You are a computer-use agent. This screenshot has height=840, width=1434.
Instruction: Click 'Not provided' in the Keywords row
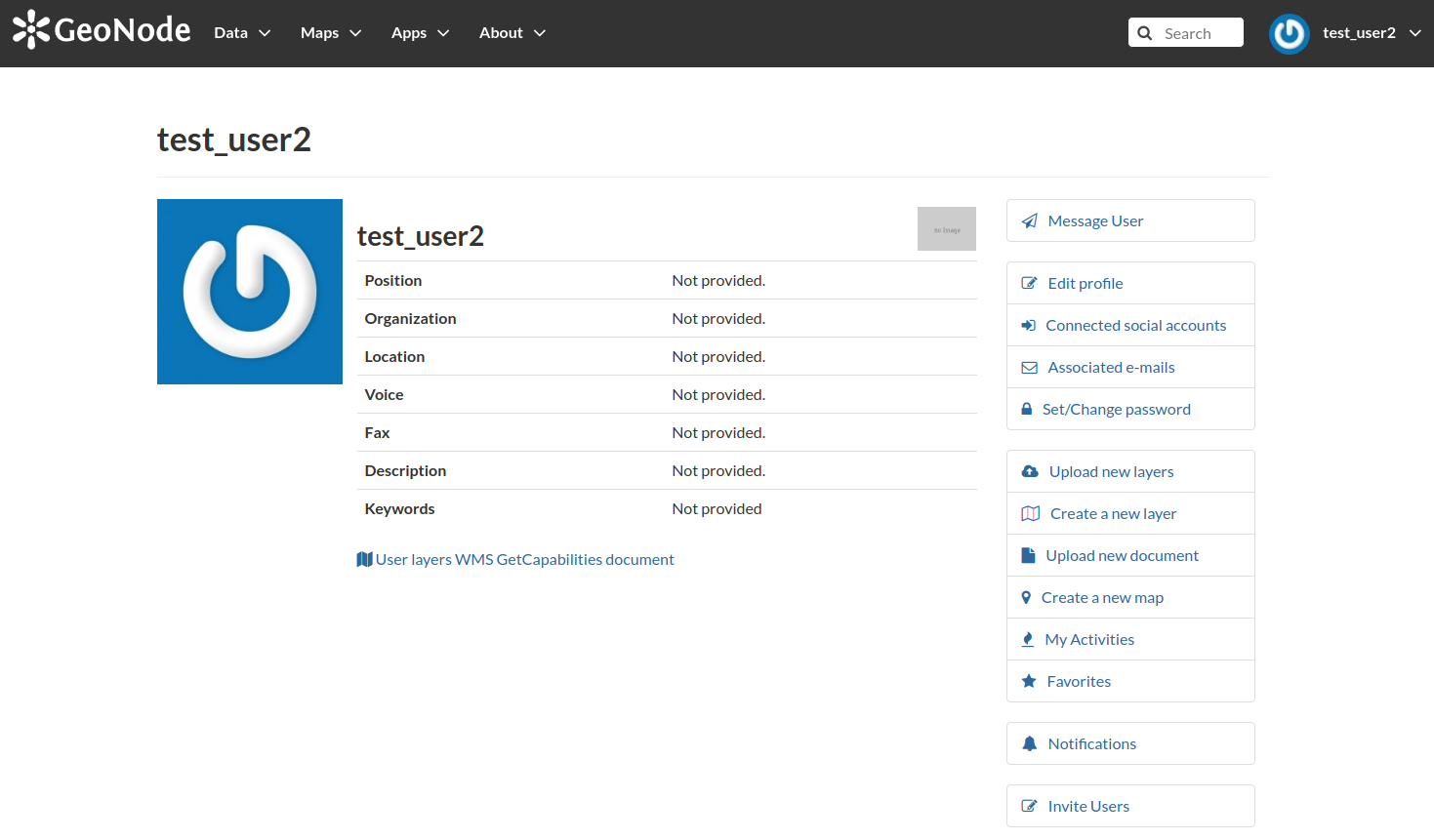pos(717,509)
